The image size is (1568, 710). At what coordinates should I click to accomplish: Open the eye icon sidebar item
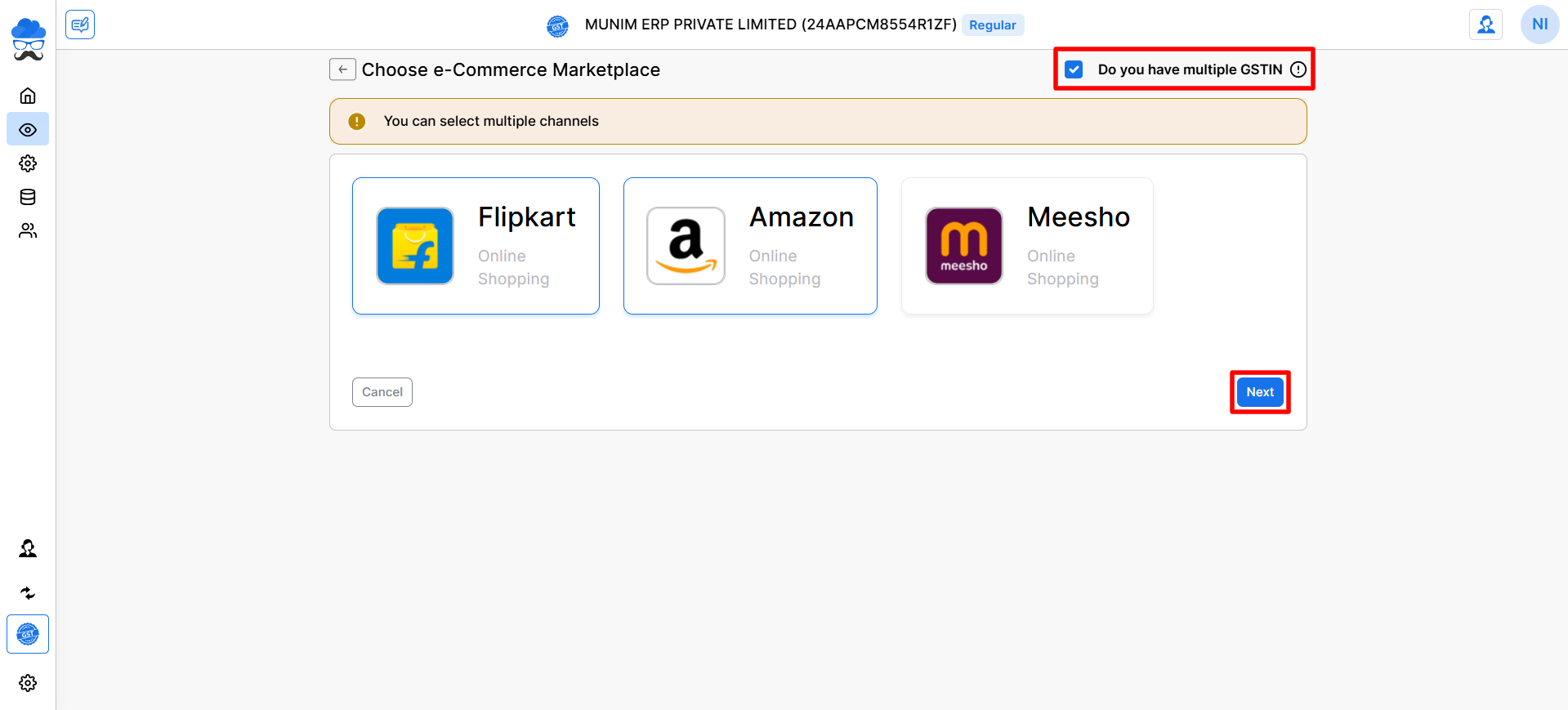coord(28,130)
